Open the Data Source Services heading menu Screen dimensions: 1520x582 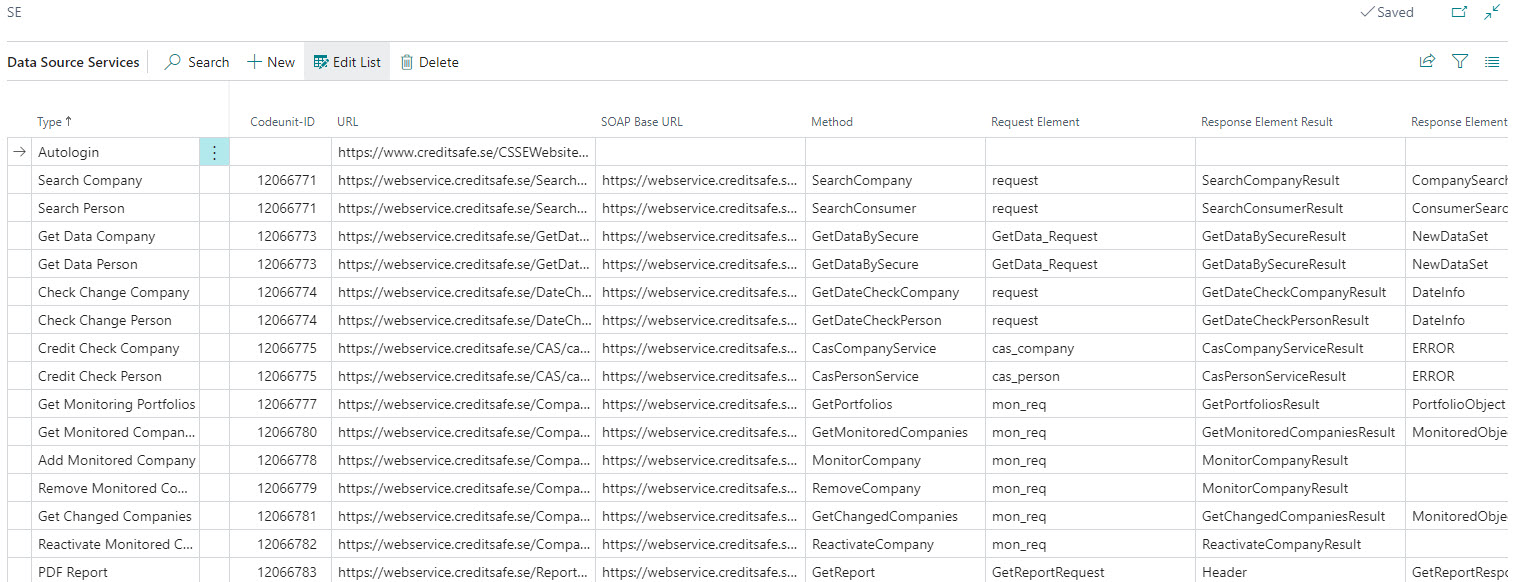73,62
